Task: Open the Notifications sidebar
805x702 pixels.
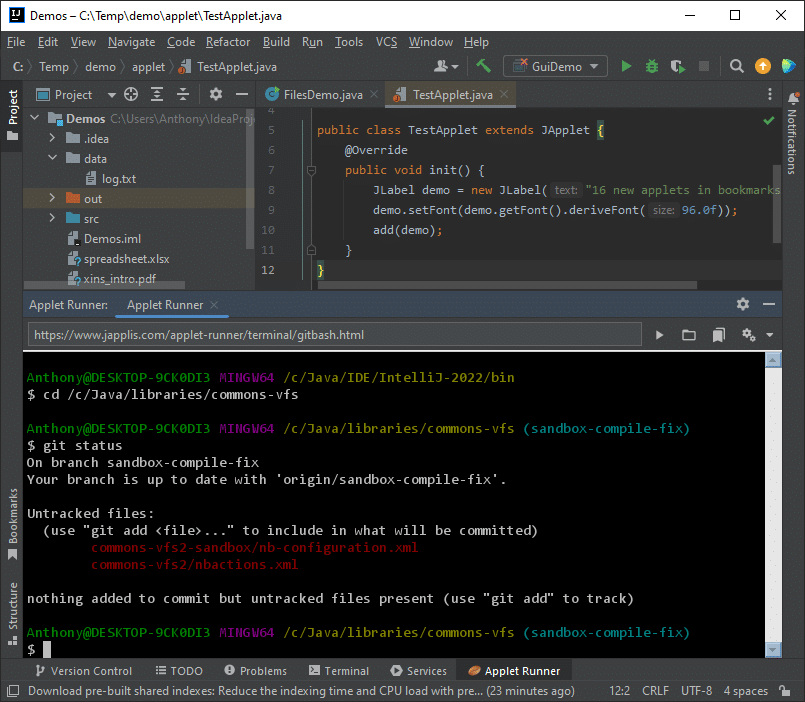Action: pyautogui.click(x=792, y=135)
